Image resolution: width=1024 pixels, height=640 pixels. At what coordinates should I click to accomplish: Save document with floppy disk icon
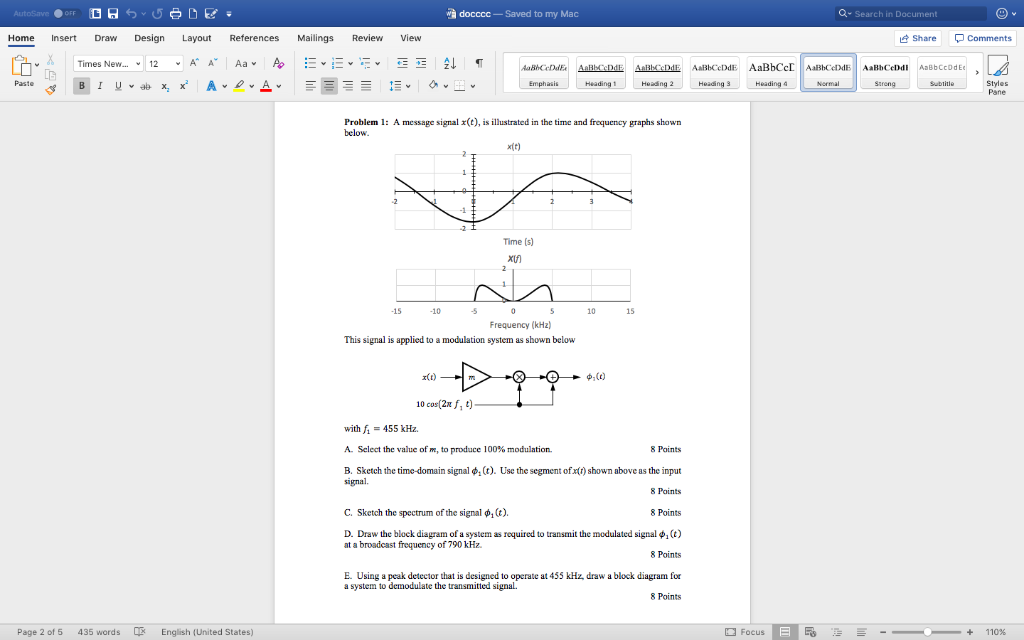(x=113, y=14)
